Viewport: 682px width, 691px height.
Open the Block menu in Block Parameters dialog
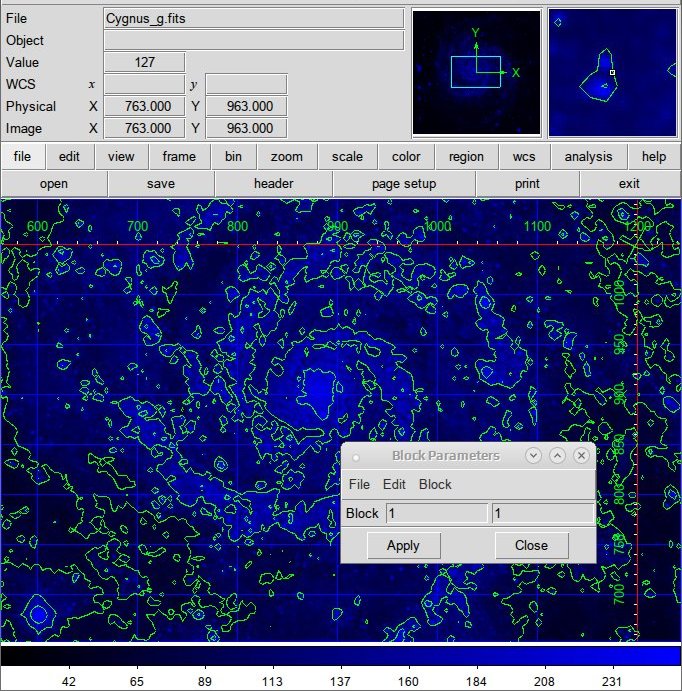(435, 484)
